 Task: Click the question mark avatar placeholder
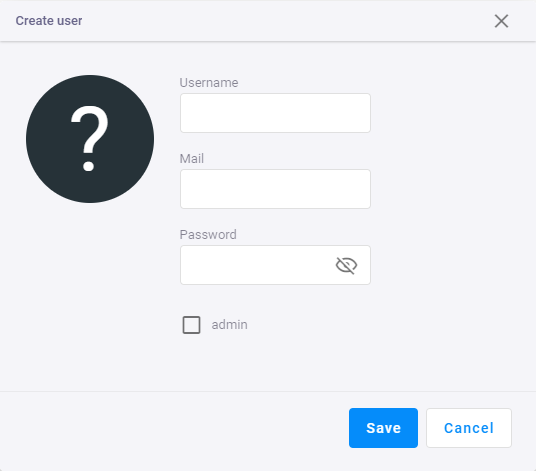point(90,139)
